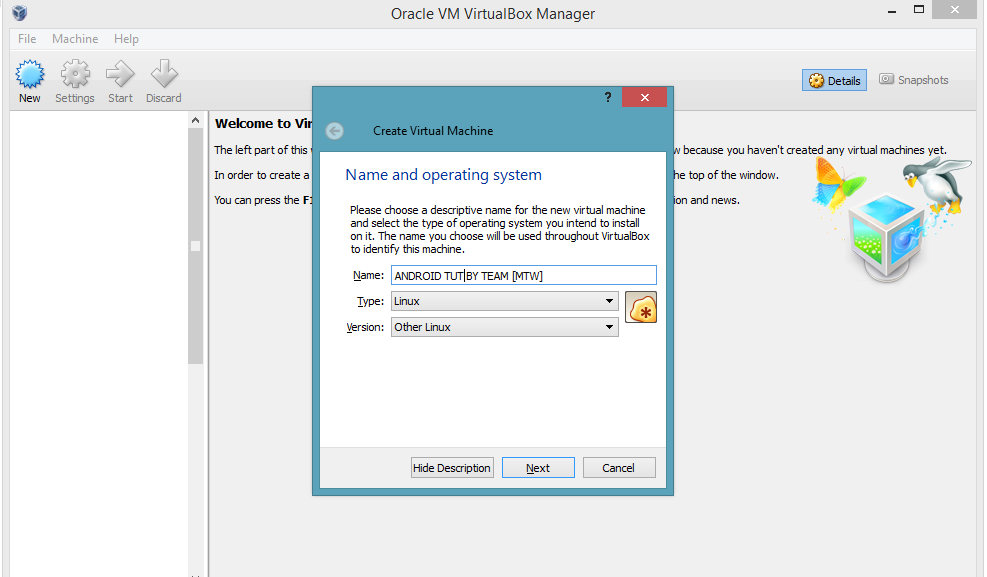Click the Hide Description button
Viewport: 987px width, 577px height.
point(452,468)
